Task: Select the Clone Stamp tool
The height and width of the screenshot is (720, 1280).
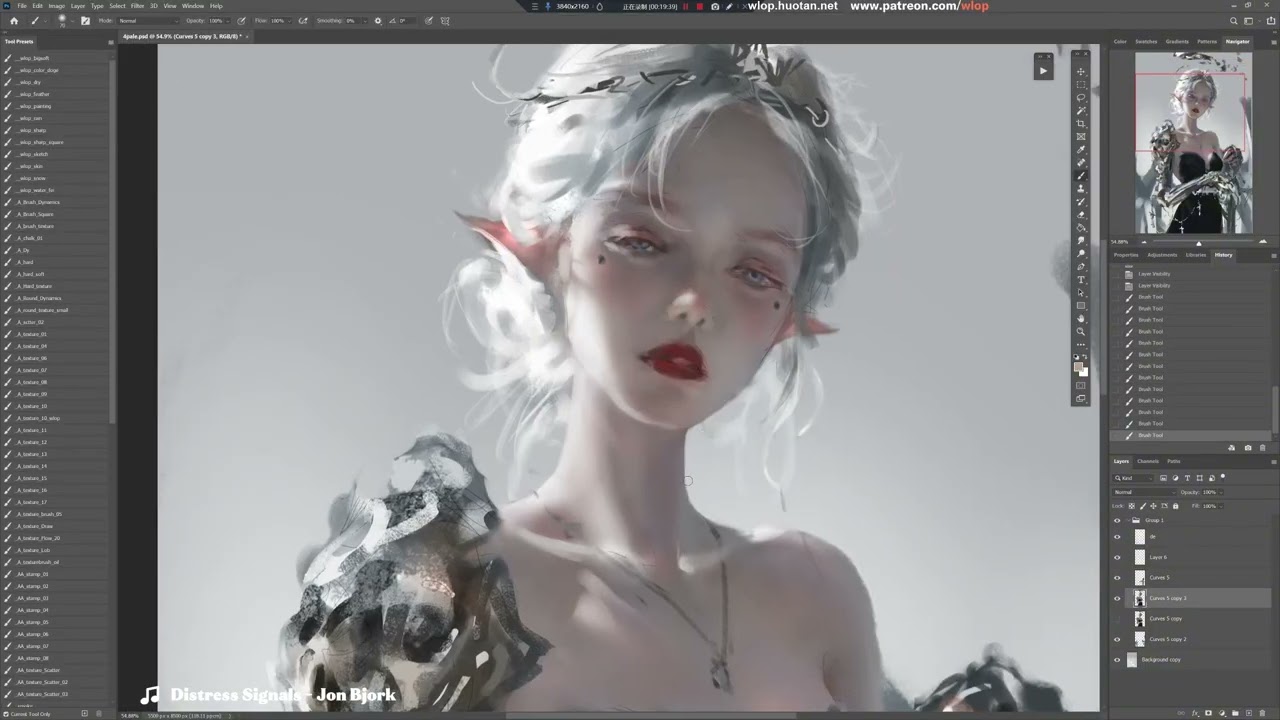Action: coord(1081,189)
